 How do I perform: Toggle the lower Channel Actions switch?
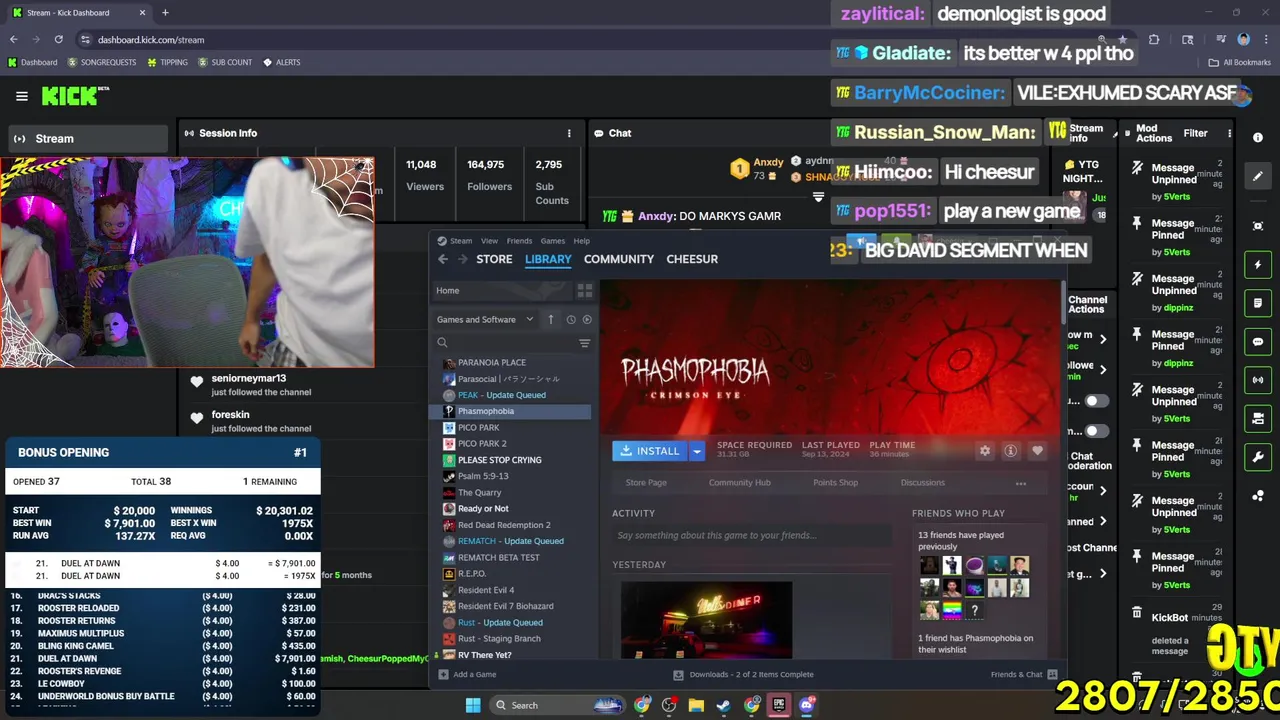1097,432
